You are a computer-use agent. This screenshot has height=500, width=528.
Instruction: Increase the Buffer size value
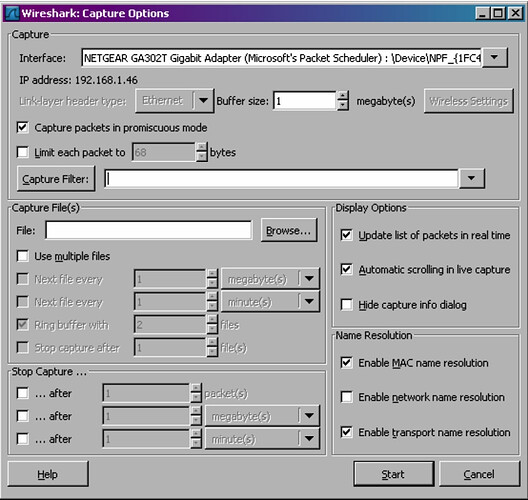click(x=343, y=96)
